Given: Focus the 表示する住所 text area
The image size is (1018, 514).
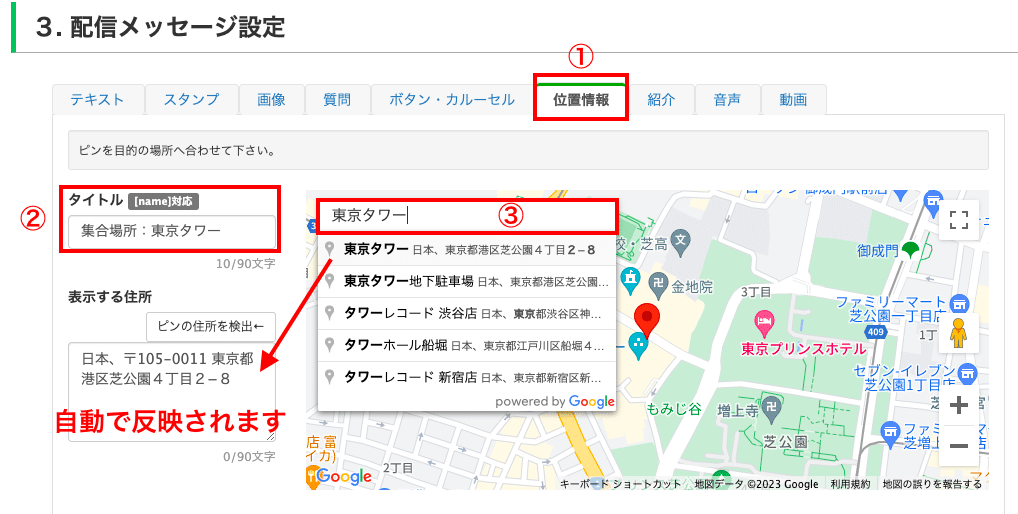Looking at the screenshot, I should click(x=172, y=392).
